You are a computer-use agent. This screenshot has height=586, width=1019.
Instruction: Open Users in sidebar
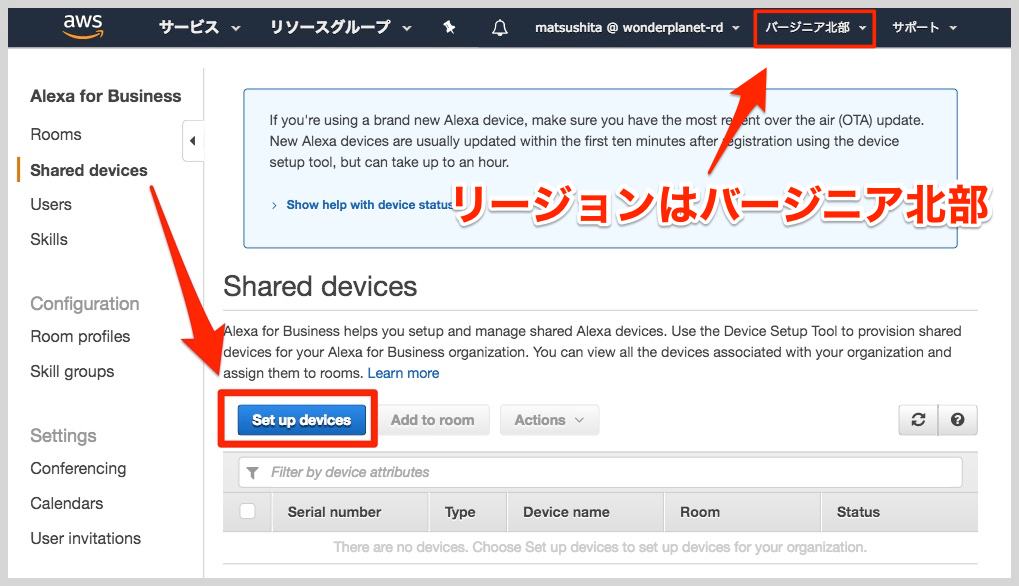(x=51, y=205)
